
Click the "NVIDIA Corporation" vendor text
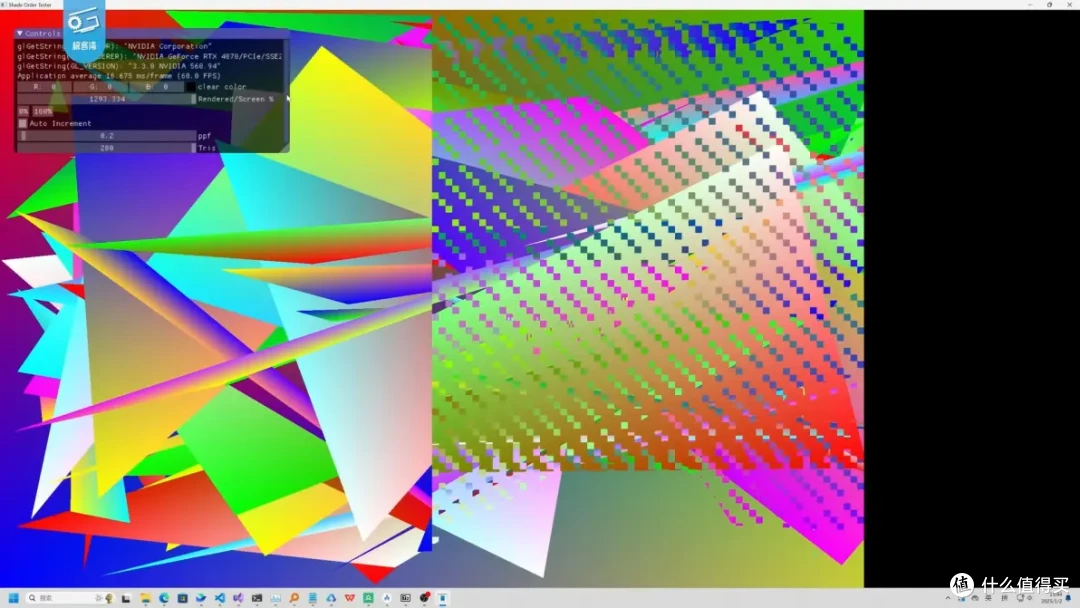[x=167, y=46]
